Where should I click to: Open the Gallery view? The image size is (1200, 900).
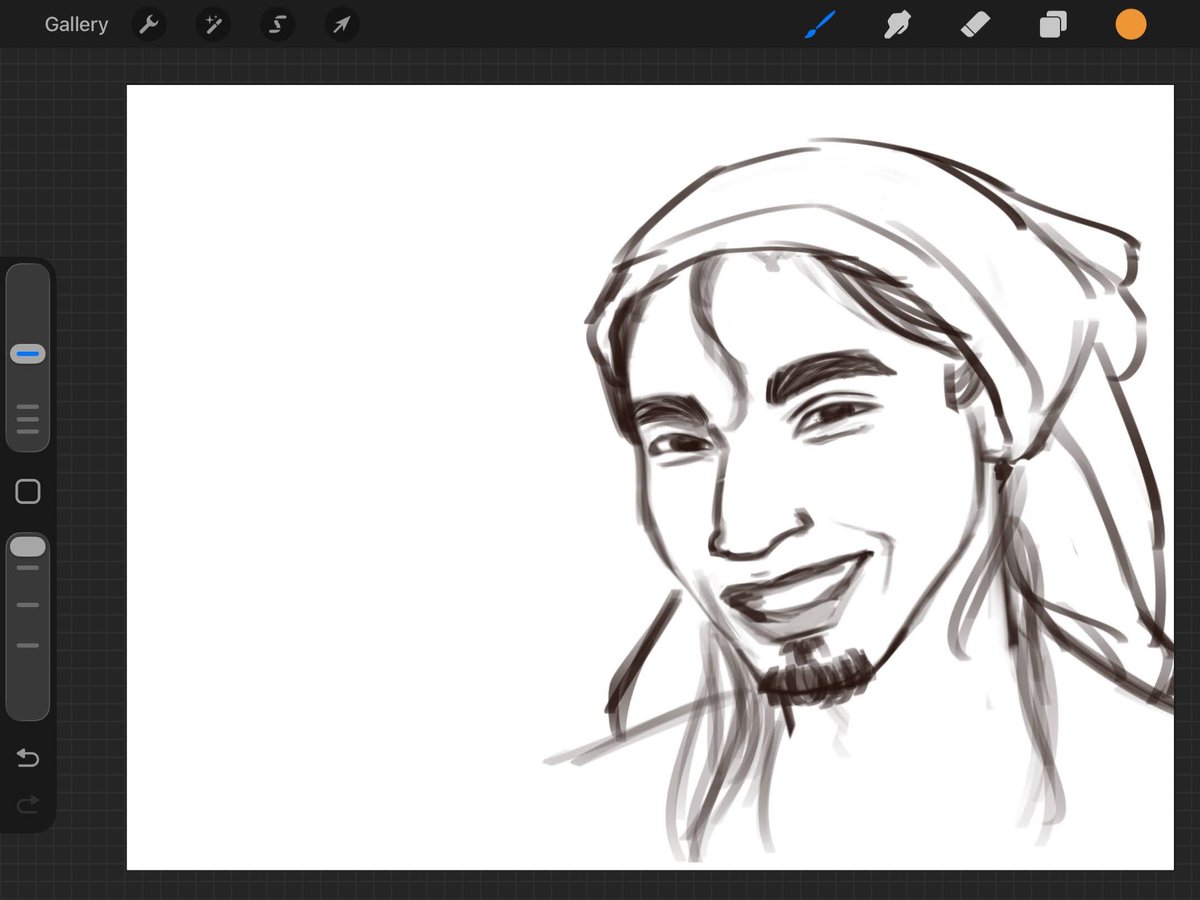[x=76, y=25]
